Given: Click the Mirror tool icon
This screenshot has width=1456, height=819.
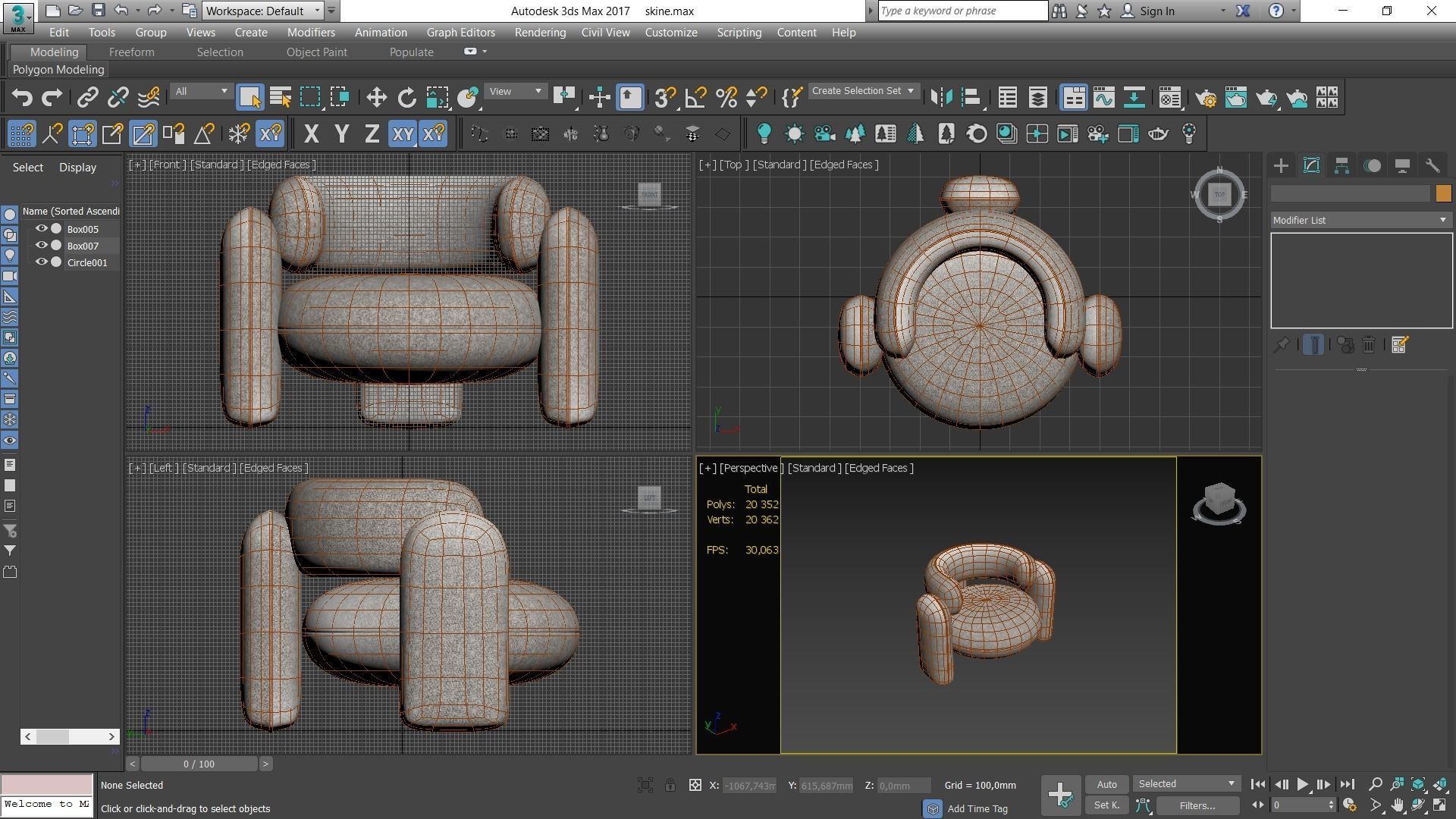Looking at the screenshot, I should 941,98.
